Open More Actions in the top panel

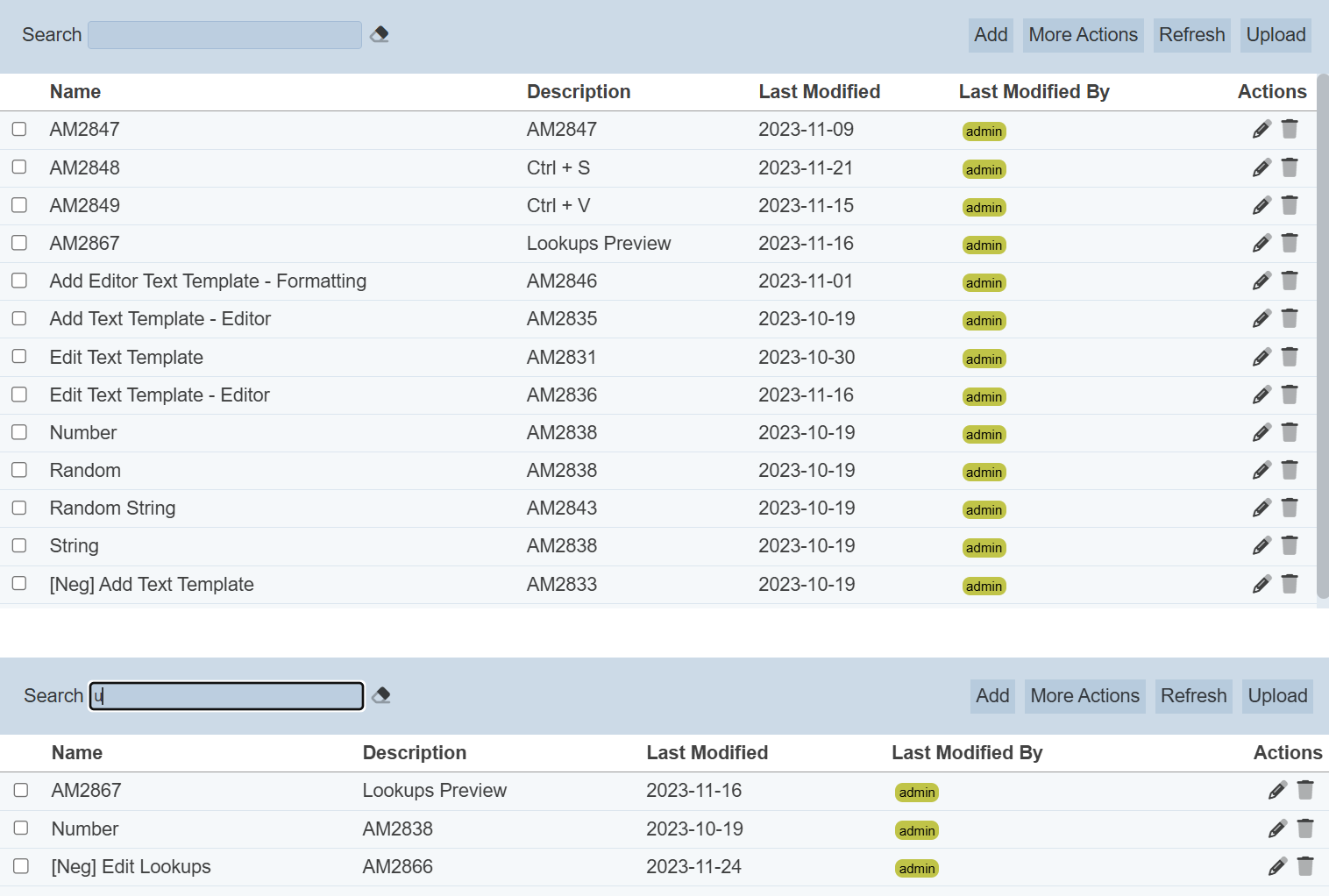[1083, 35]
